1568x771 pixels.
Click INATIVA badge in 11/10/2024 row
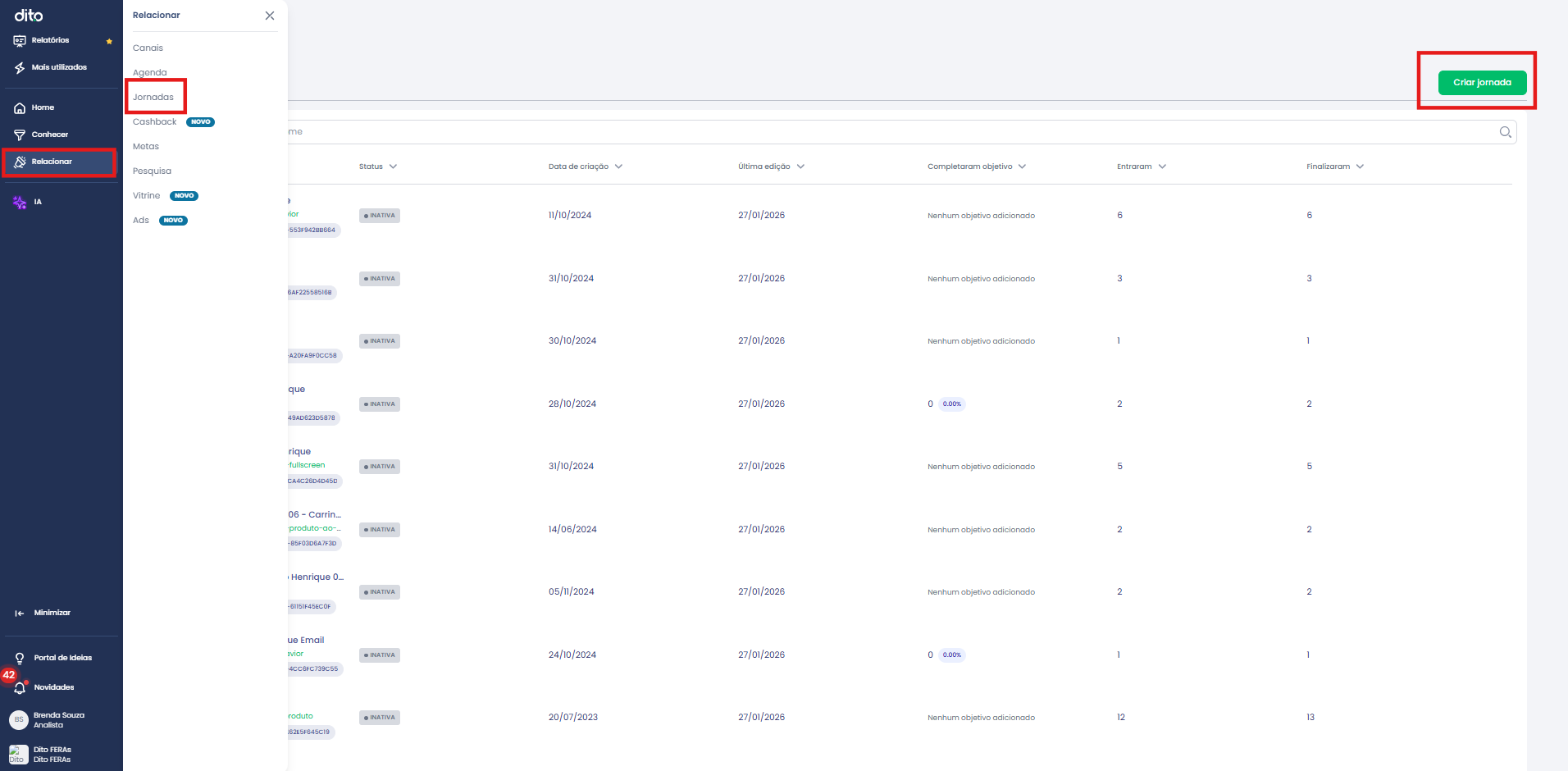(x=380, y=216)
